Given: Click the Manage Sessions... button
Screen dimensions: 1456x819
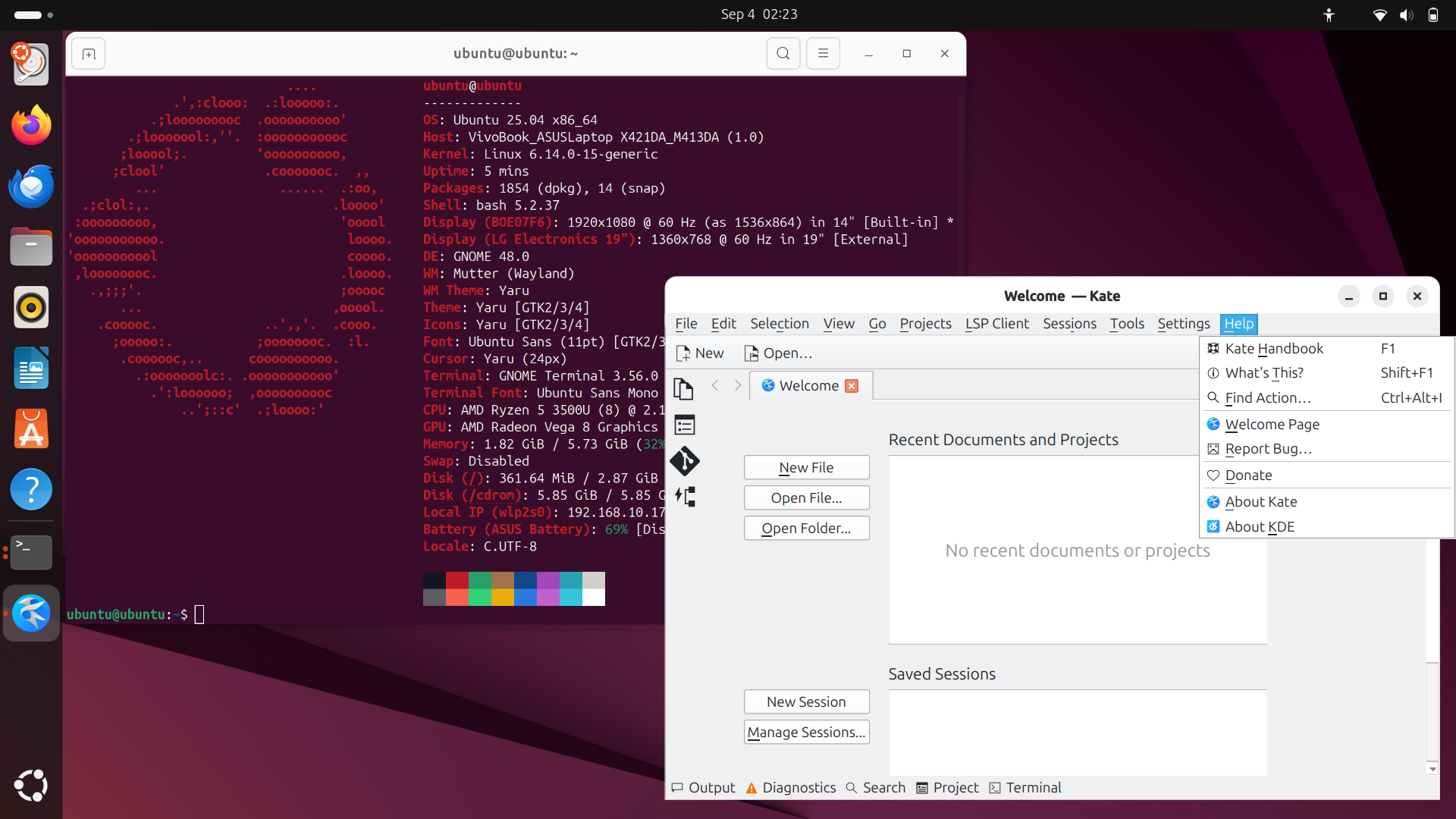Looking at the screenshot, I should (x=806, y=733).
